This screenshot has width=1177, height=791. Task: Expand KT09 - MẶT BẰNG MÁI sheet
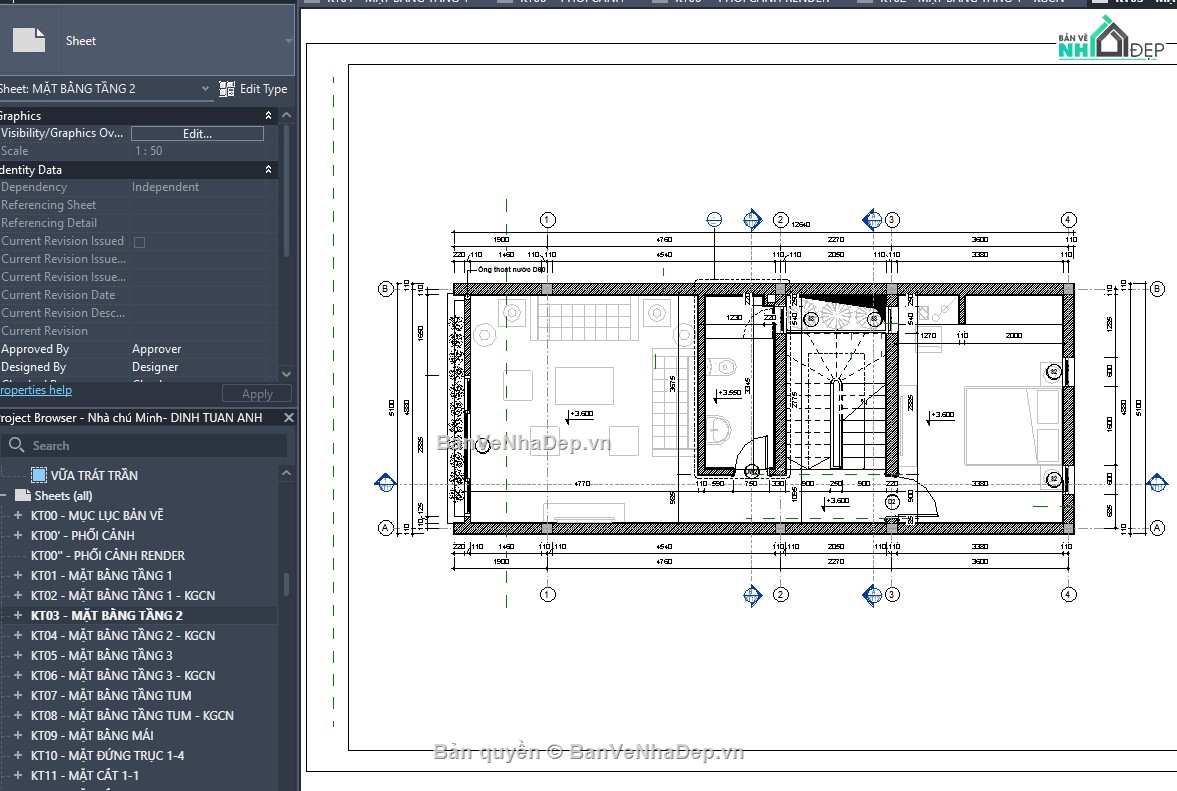(18, 735)
